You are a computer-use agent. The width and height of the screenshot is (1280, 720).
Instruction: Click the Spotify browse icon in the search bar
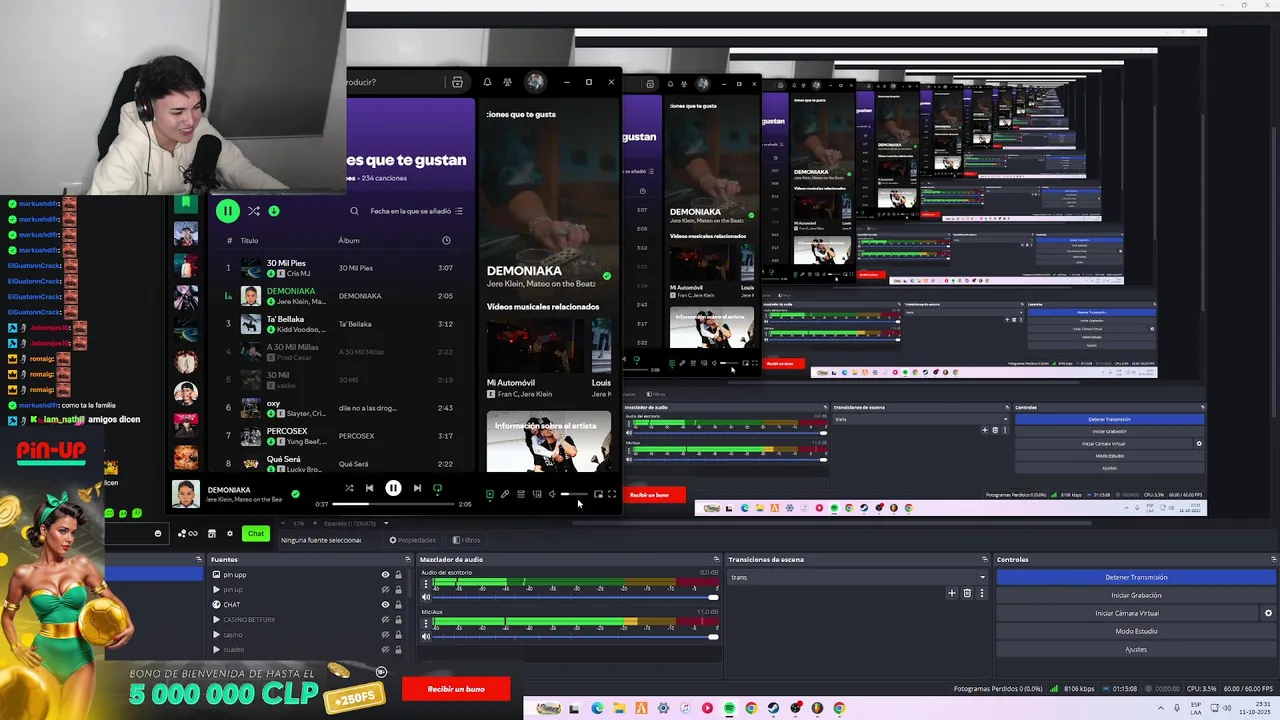(x=457, y=82)
